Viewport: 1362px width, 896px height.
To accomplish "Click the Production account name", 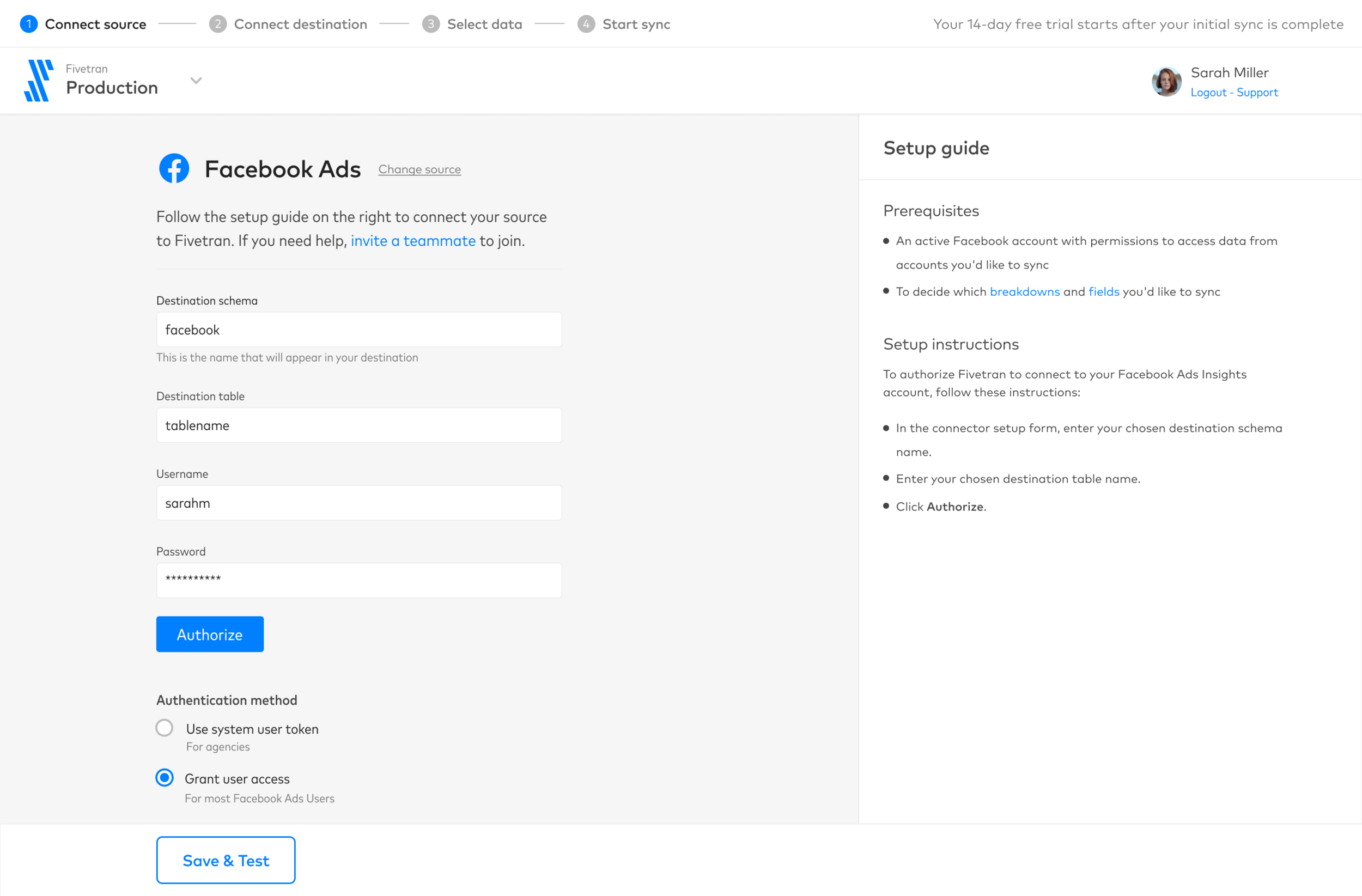I will (112, 88).
